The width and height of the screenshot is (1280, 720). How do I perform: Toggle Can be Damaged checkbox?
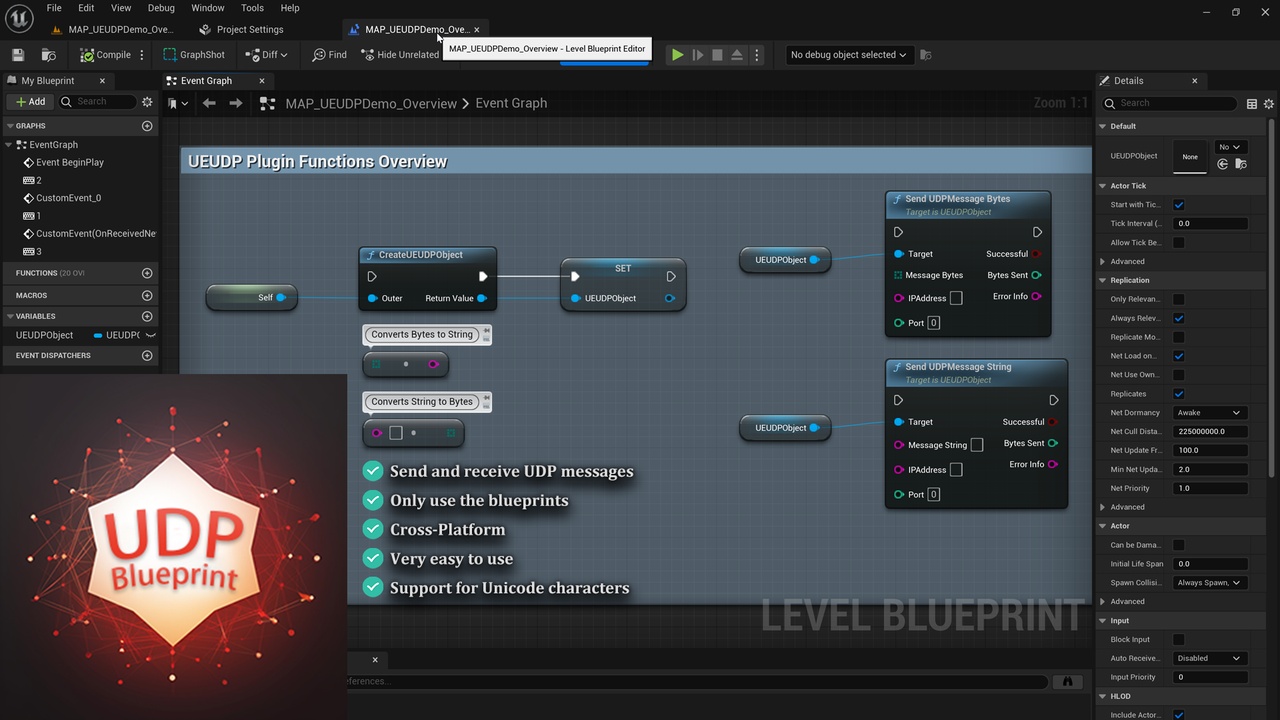click(1179, 545)
